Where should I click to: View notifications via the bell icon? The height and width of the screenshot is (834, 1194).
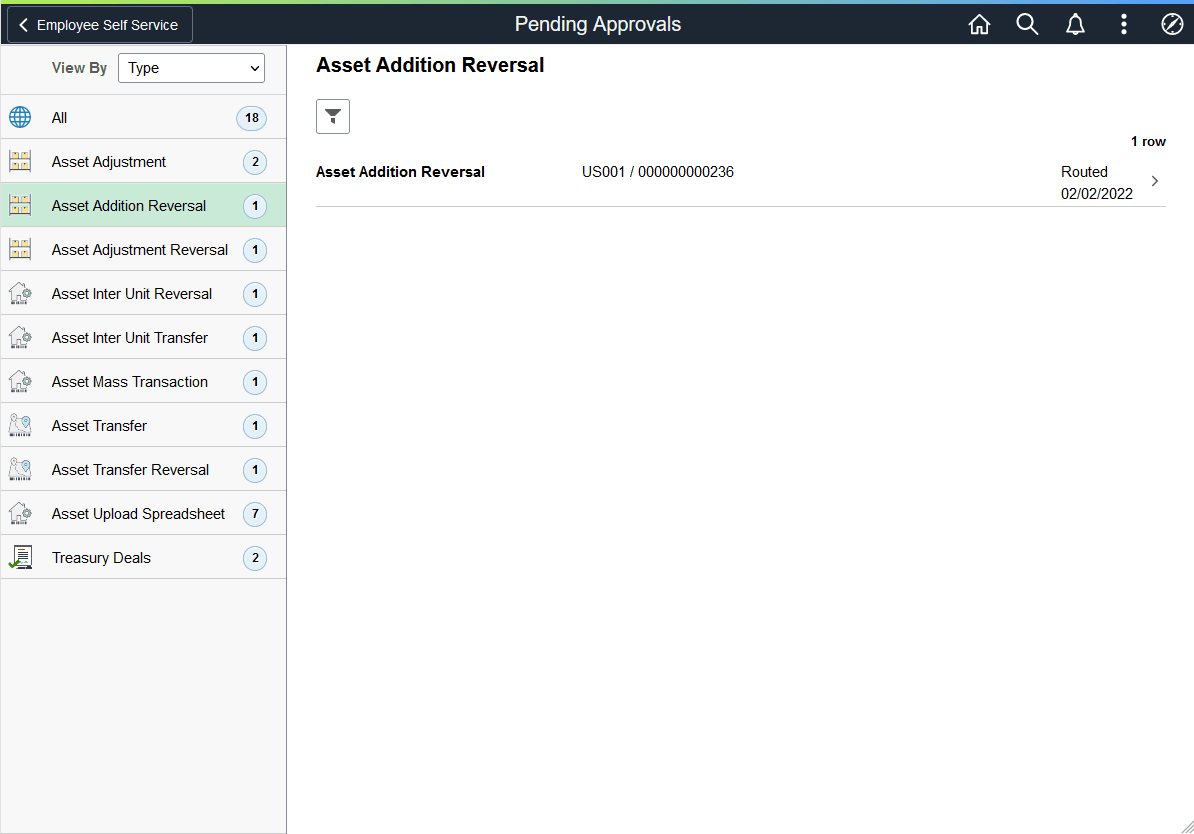[1075, 23]
